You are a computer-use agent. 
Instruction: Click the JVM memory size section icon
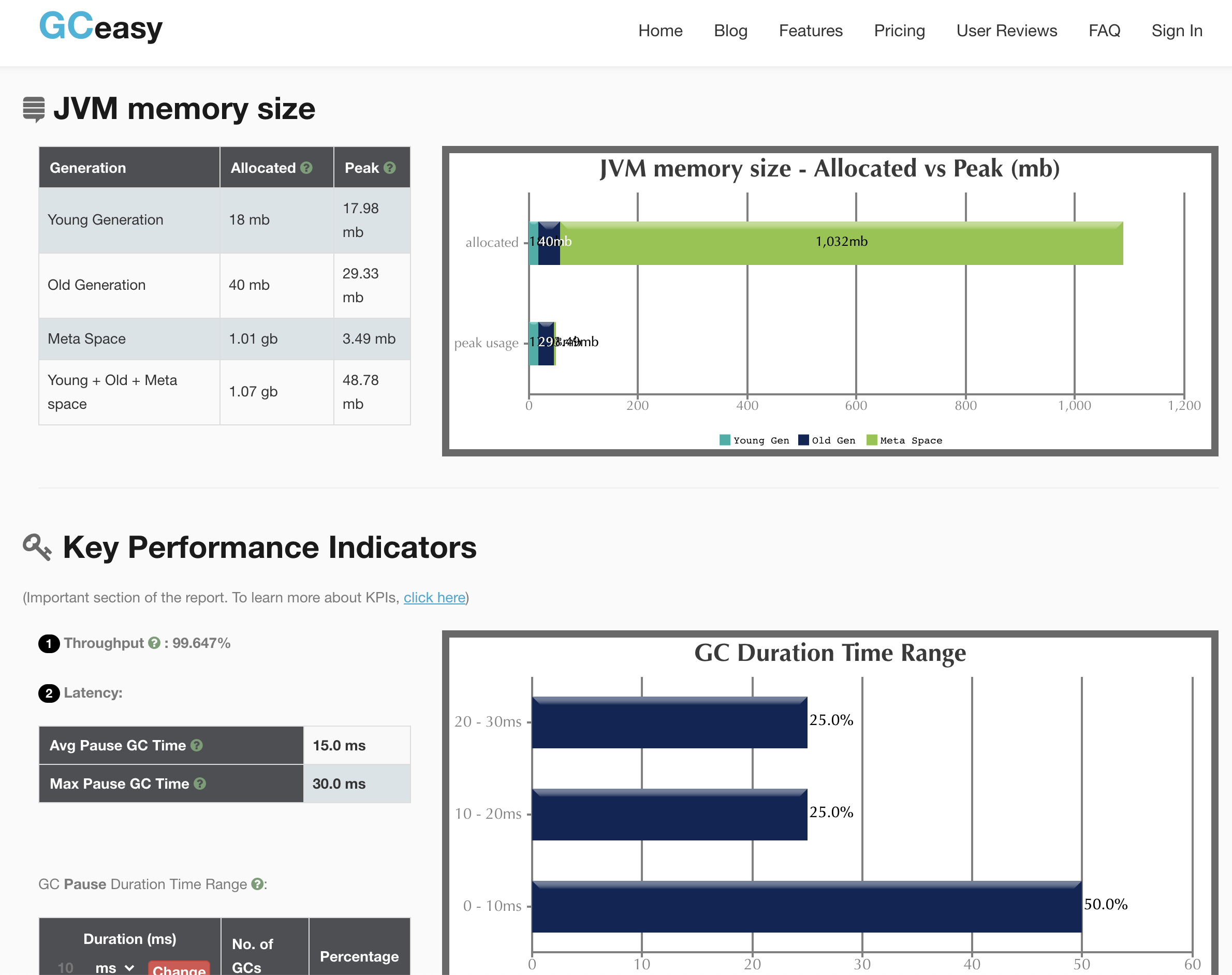coord(34,109)
